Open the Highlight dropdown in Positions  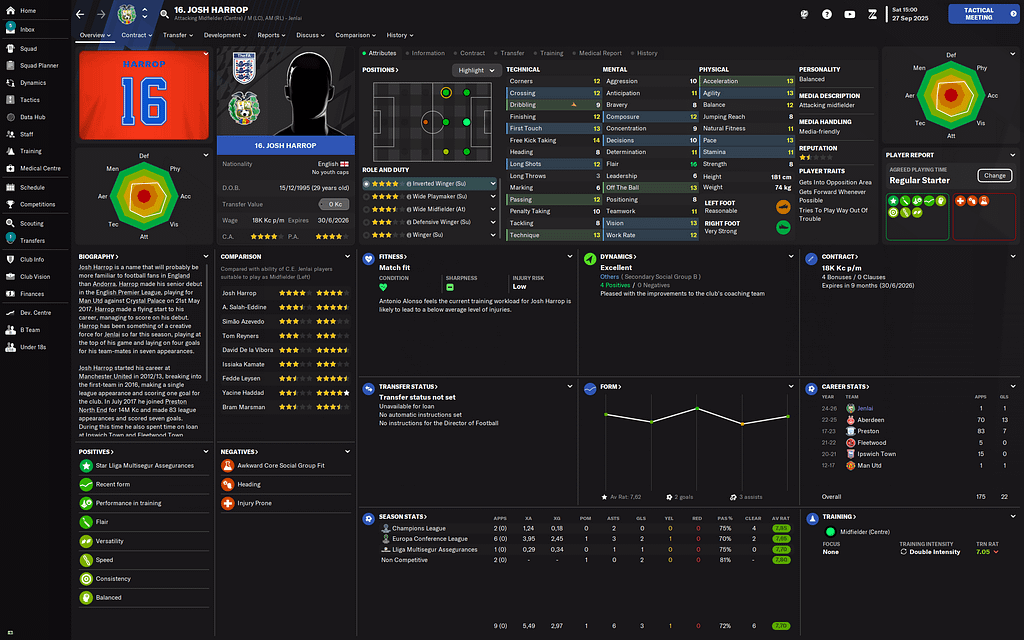point(475,70)
